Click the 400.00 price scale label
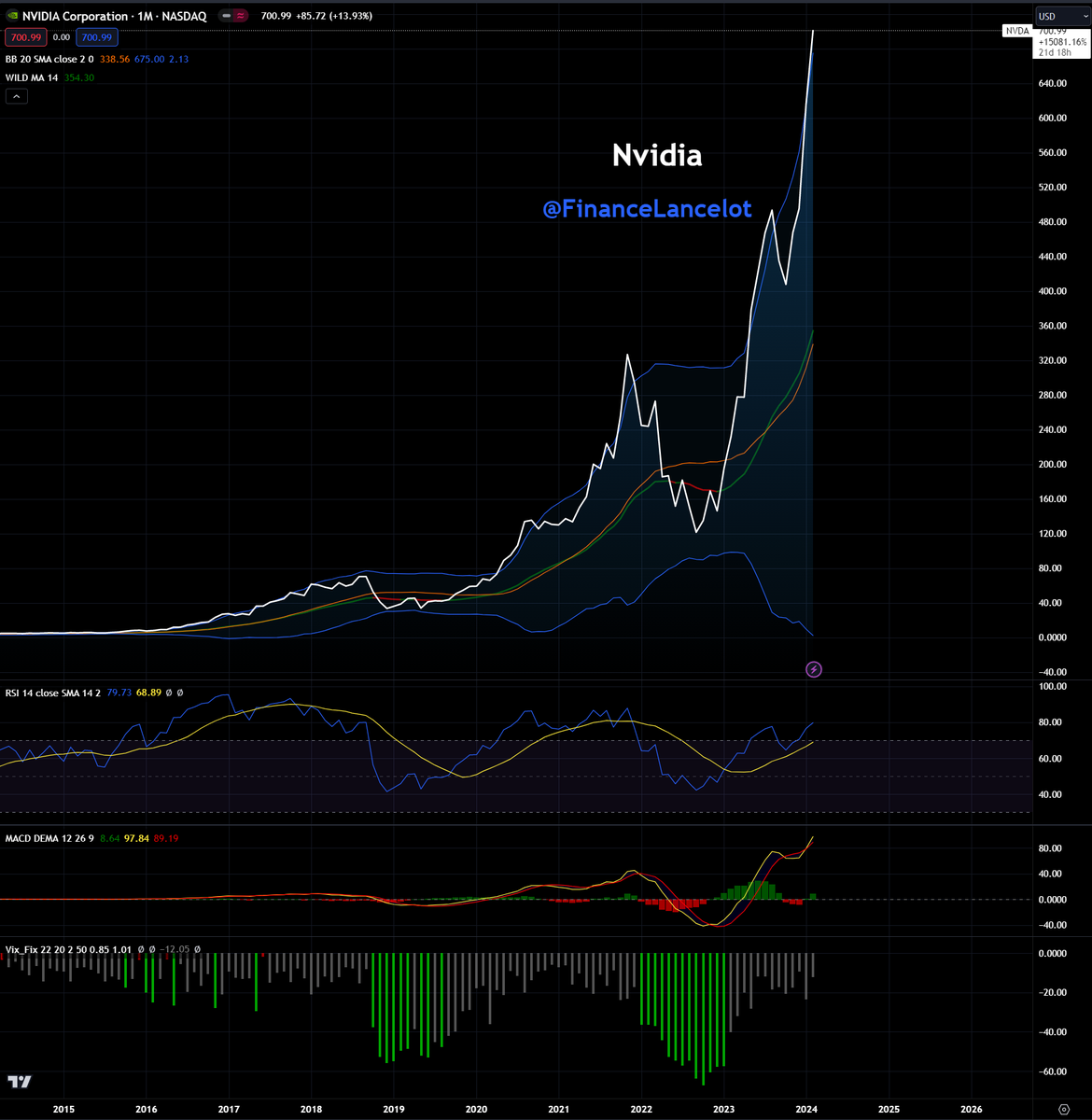 point(1052,291)
